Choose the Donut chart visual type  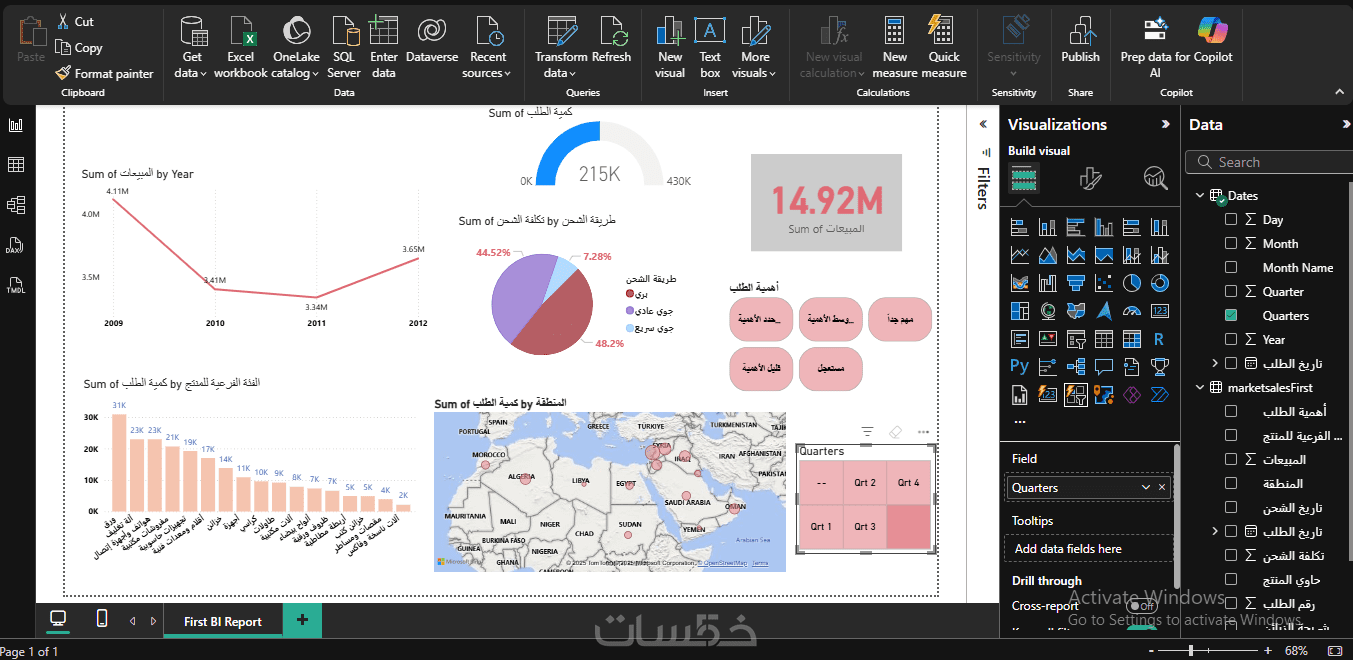1160,283
